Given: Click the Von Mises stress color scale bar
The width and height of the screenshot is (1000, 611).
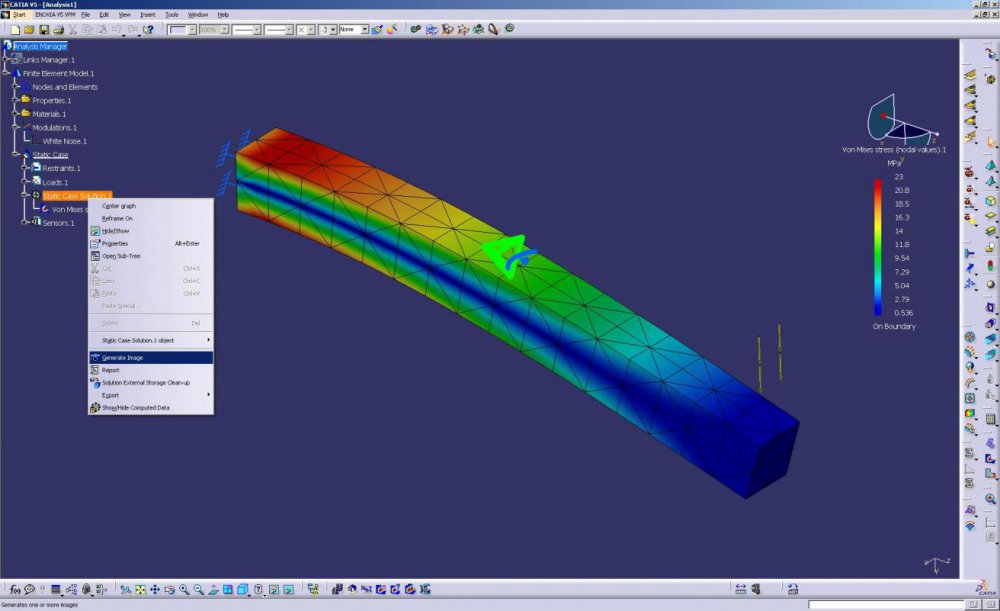Looking at the screenshot, I should 877,247.
